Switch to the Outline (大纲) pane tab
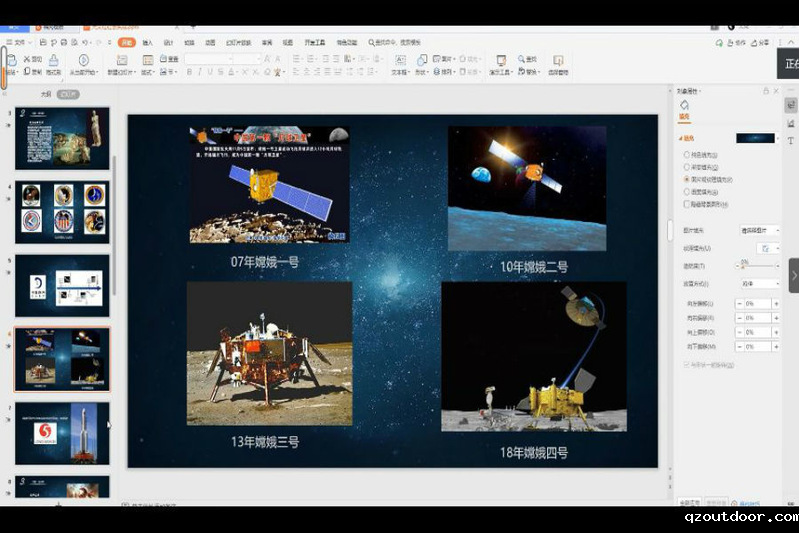Image resolution: width=799 pixels, height=533 pixels. point(45,94)
